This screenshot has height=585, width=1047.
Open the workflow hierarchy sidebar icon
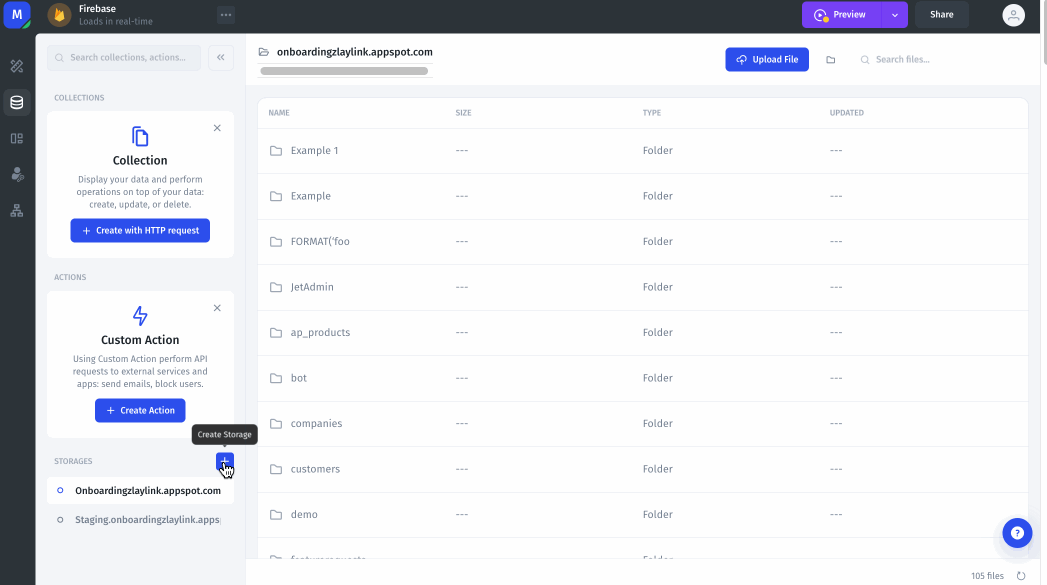(17, 211)
